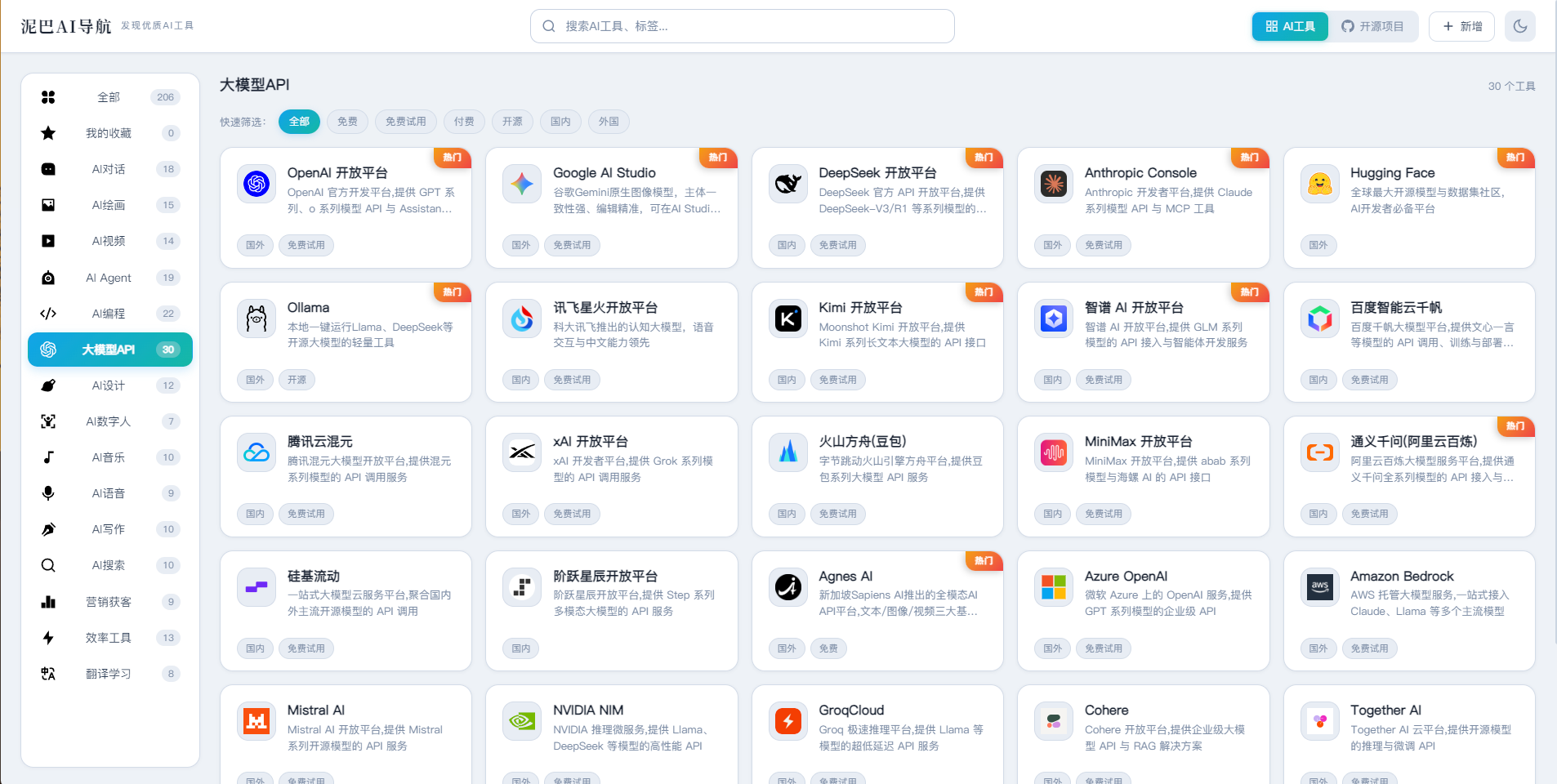Click the NVIDIA NIM logo icon

point(522,721)
